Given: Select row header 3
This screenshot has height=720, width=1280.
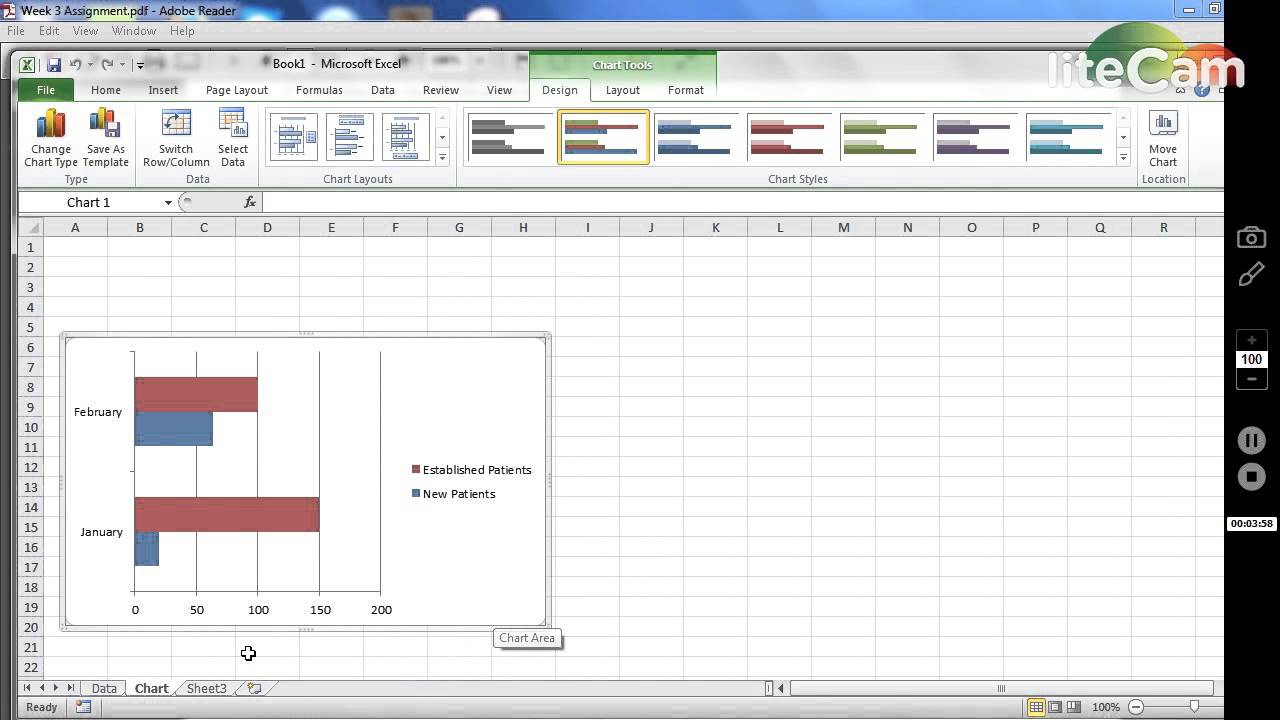Looking at the screenshot, I should (31, 287).
